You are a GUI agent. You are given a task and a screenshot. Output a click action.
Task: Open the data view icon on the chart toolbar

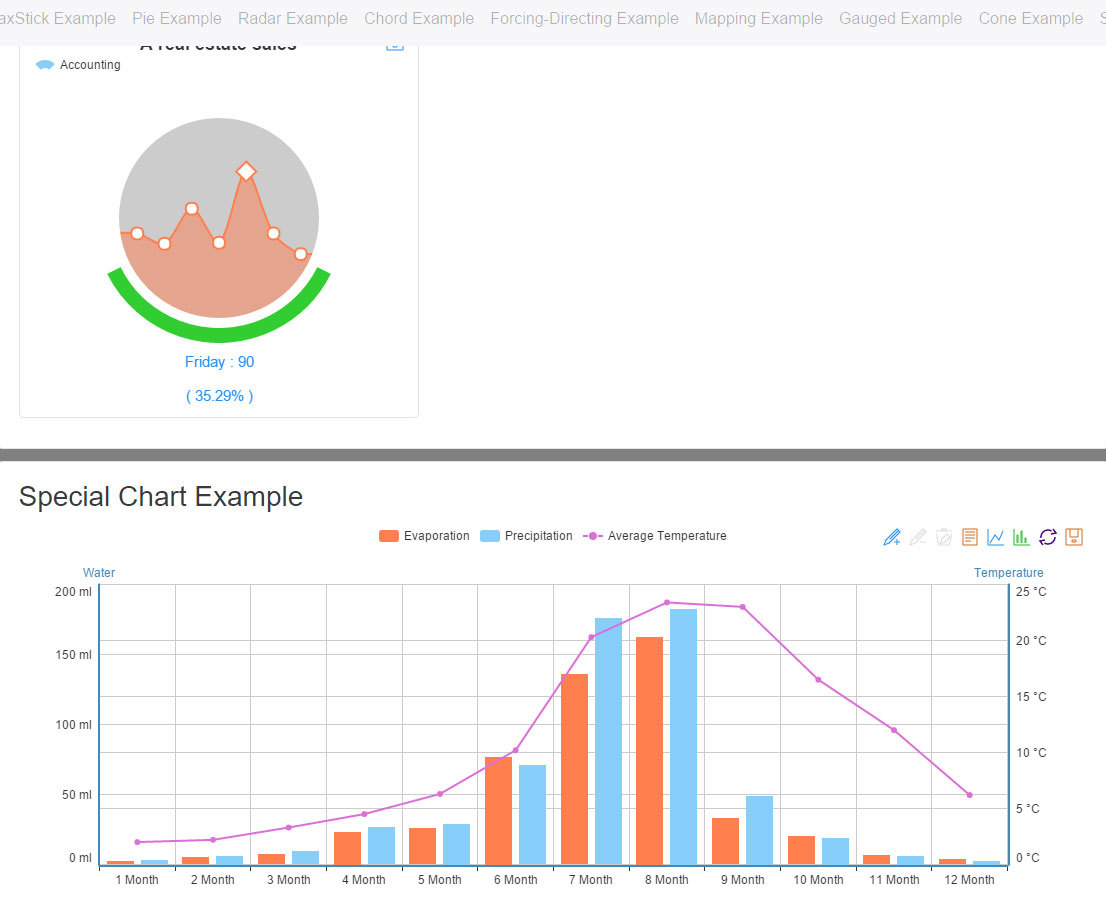pyautogui.click(x=969, y=537)
